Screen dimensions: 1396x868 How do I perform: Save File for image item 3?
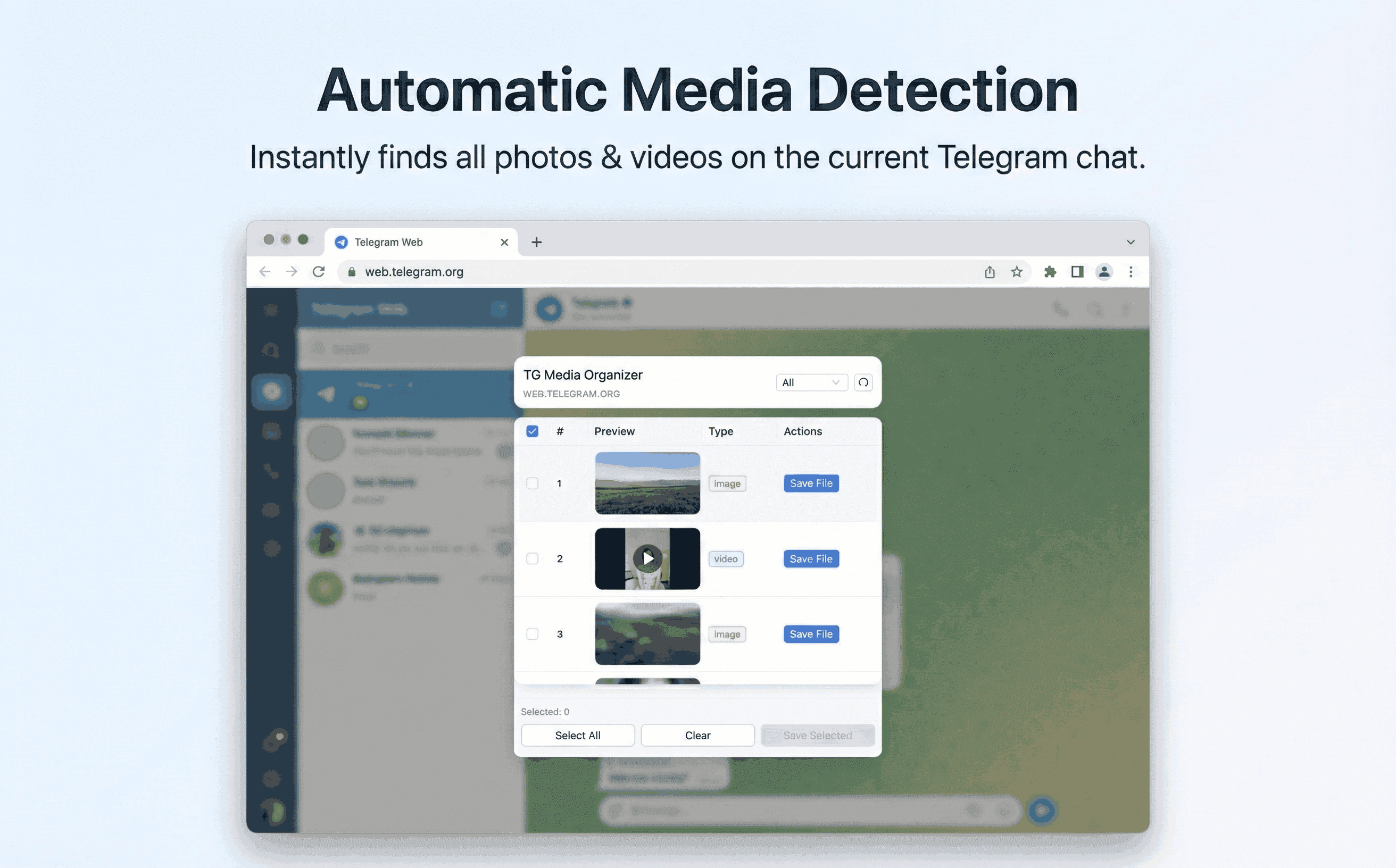click(811, 634)
